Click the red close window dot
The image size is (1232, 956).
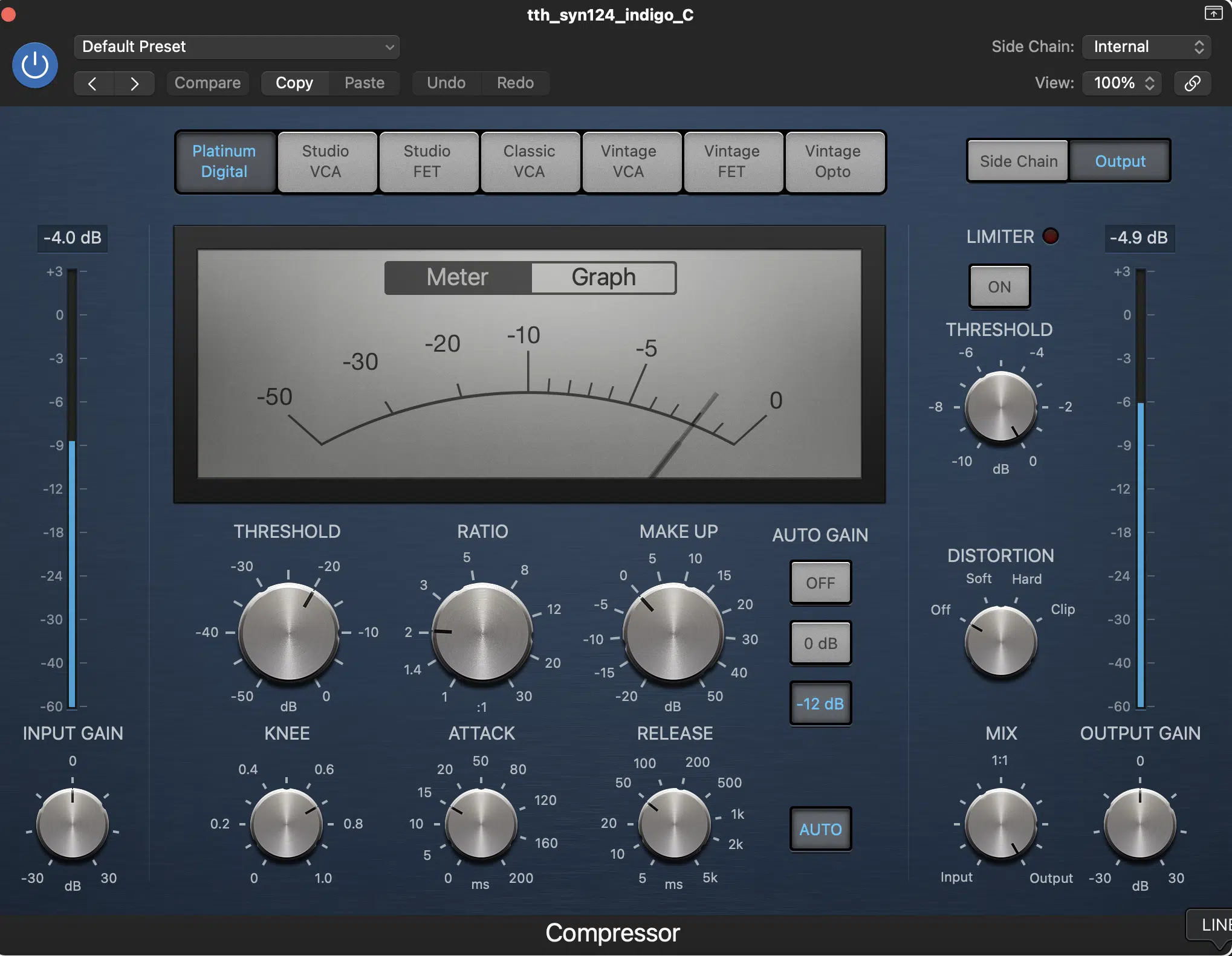coord(8,13)
